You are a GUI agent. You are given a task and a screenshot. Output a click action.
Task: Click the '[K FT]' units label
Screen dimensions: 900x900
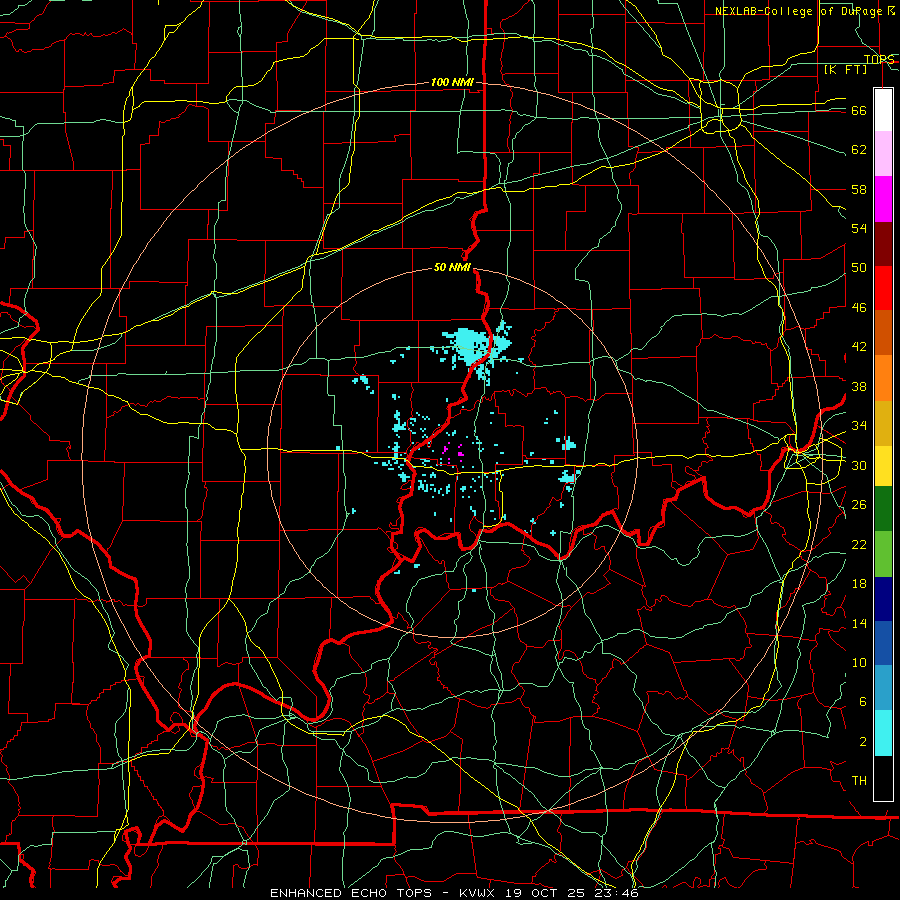(845, 70)
